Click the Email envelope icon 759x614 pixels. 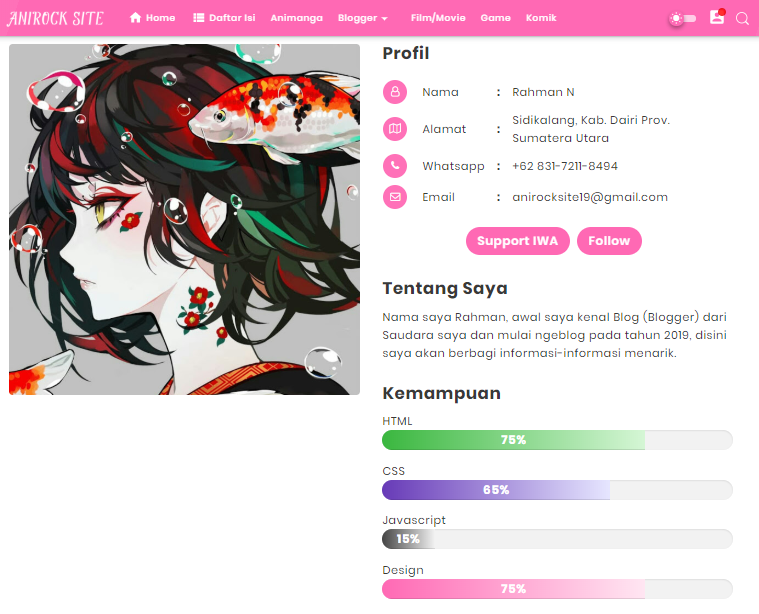[x=395, y=197]
